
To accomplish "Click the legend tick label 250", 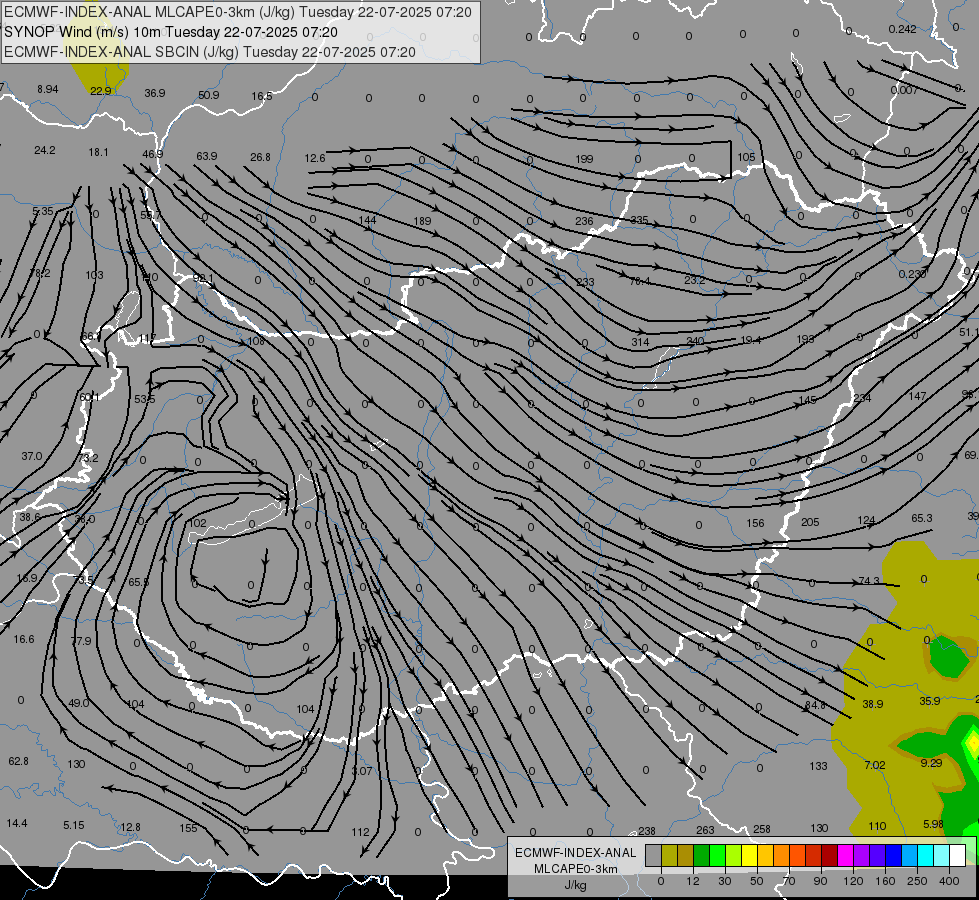I will click(x=917, y=881).
